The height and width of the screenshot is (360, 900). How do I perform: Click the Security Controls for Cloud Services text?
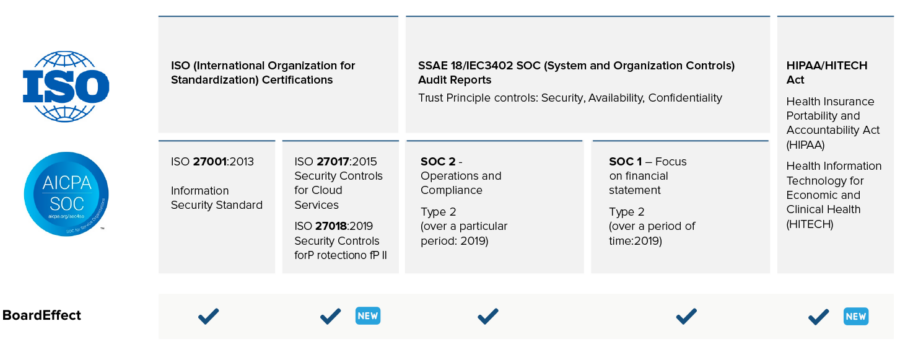[338, 190]
